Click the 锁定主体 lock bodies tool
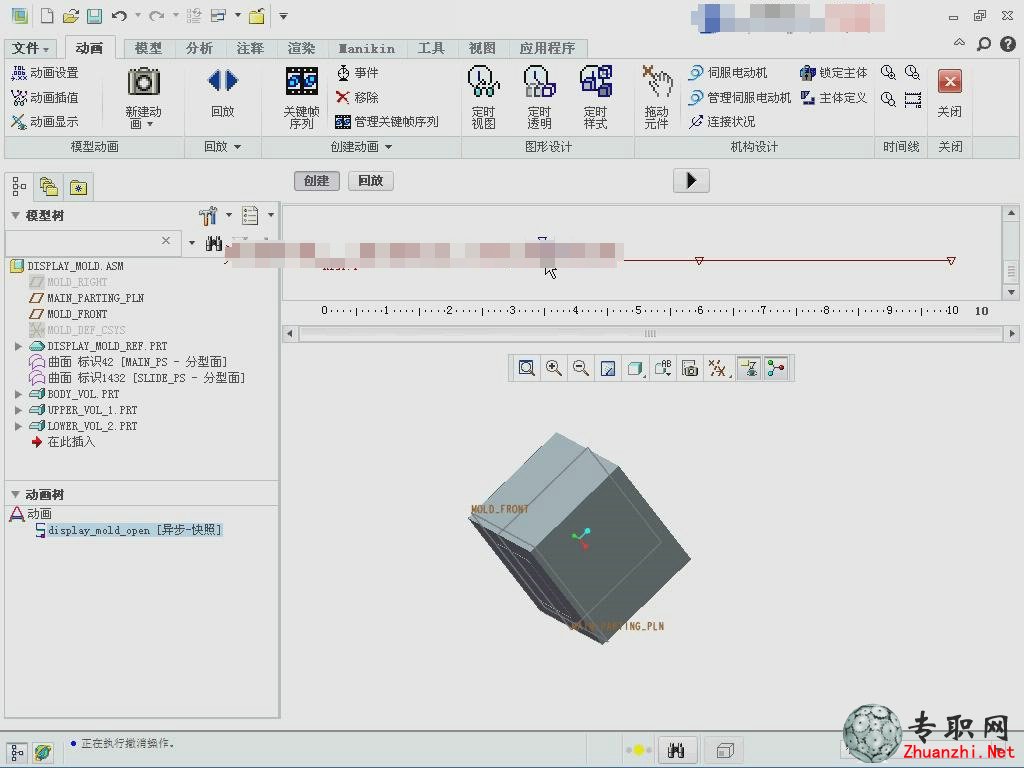 pos(834,72)
